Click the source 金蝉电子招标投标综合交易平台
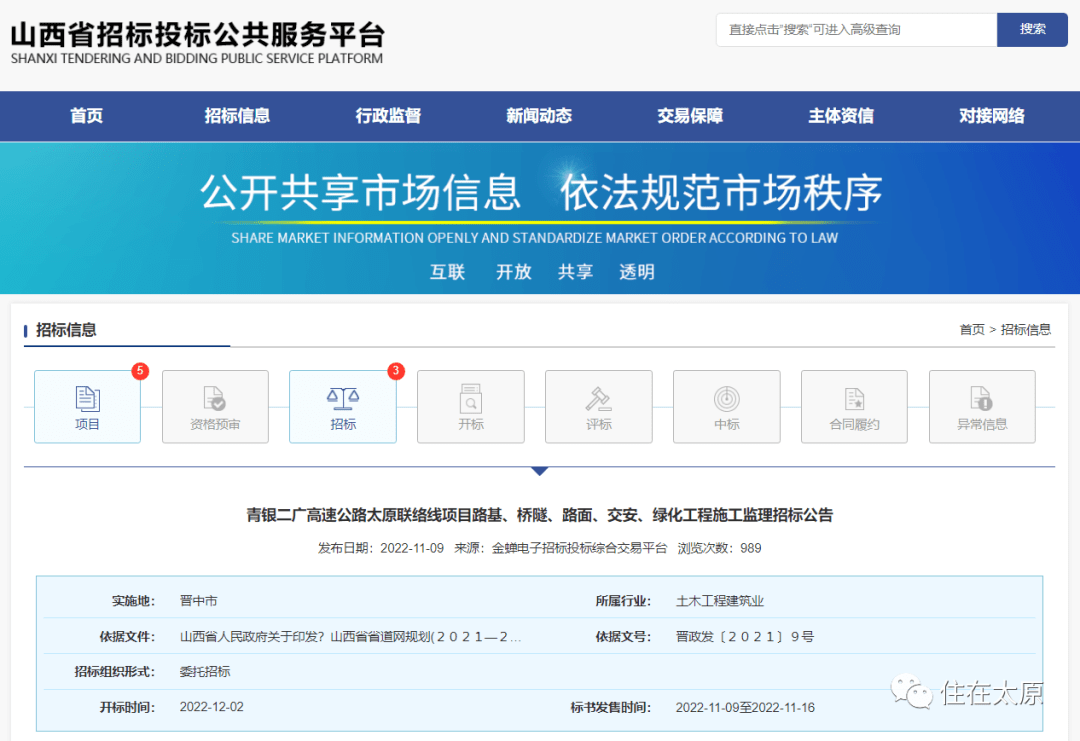1080x741 pixels. click(x=579, y=548)
